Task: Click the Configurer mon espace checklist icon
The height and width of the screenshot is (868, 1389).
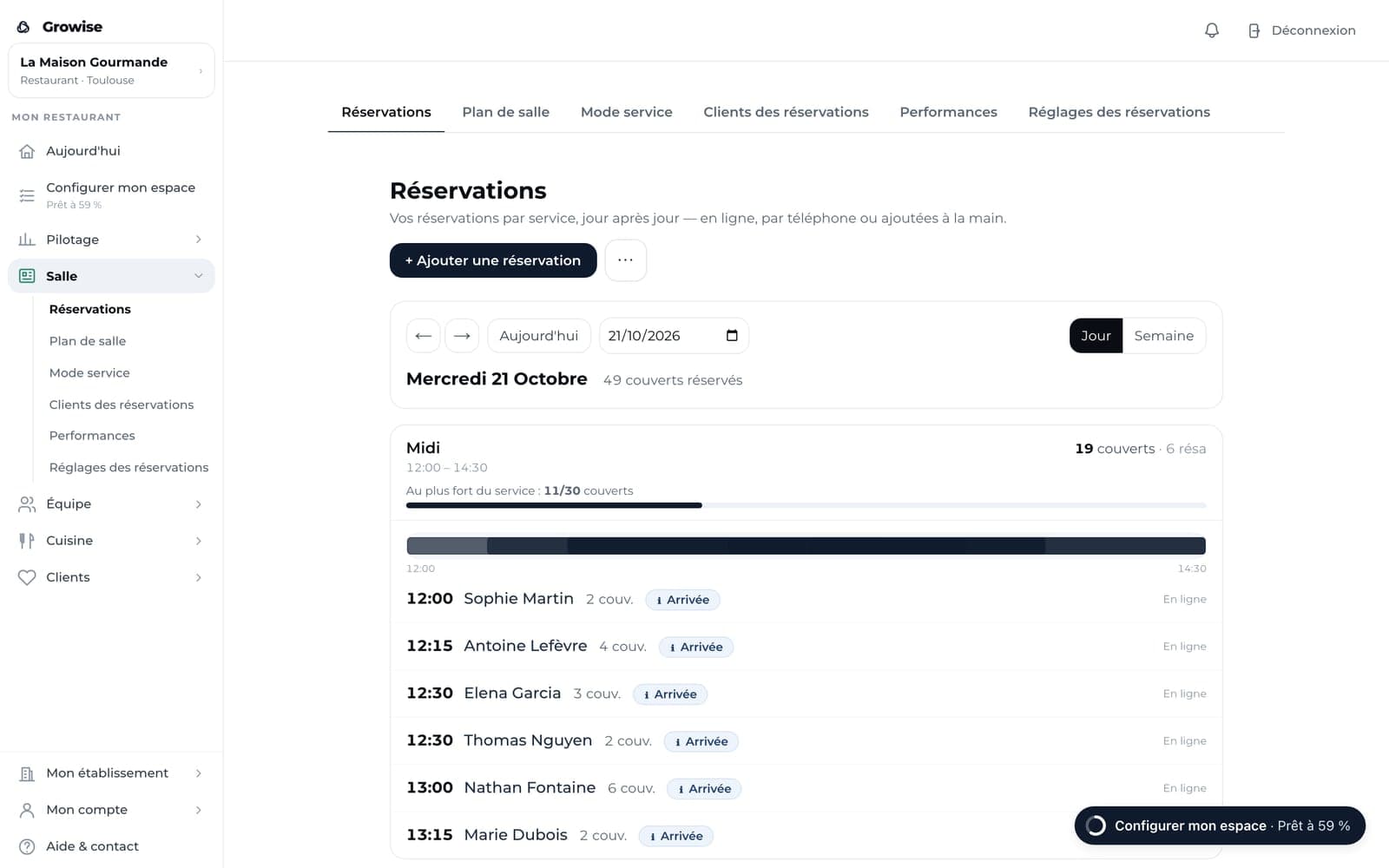Action: [x=27, y=195]
